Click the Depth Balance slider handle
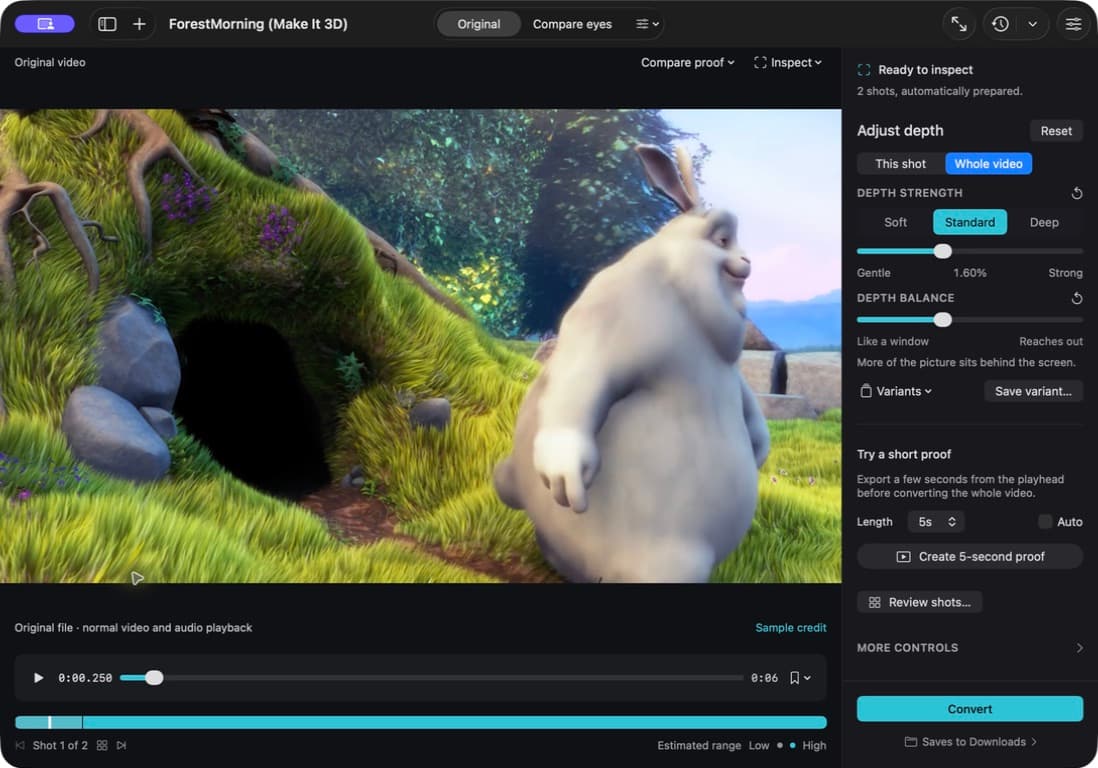The width and height of the screenshot is (1098, 768). tap(943, 320)
